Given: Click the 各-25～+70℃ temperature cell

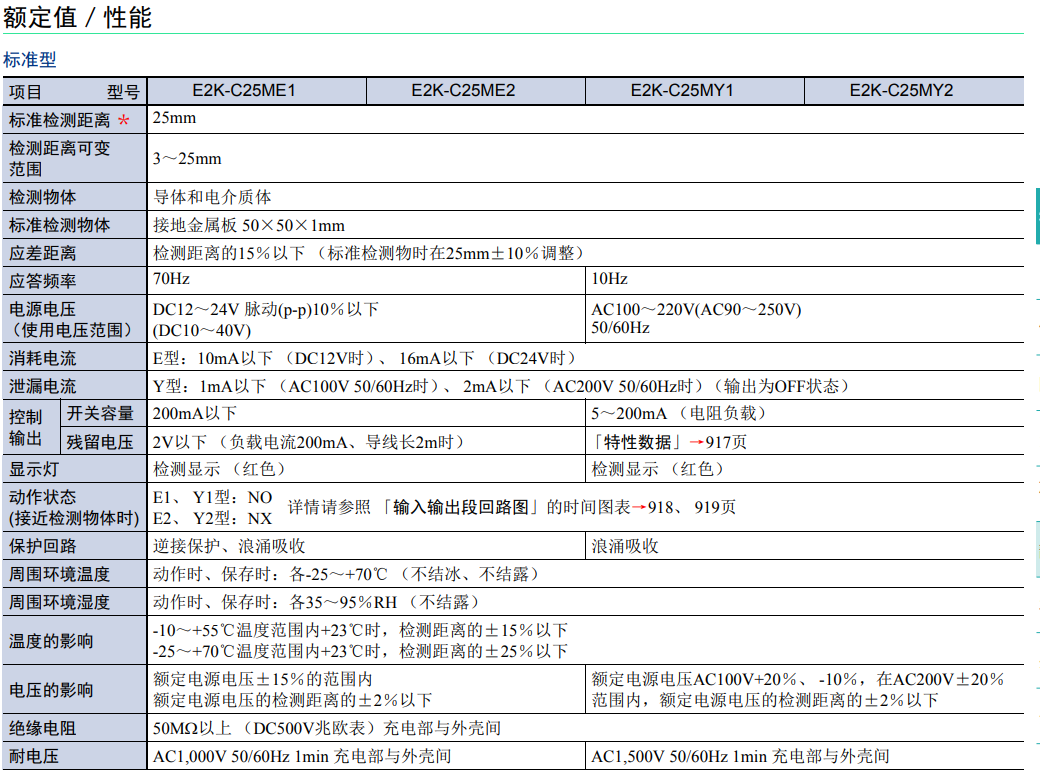Looking at the screenshot, I should click(x=345, y=574).
